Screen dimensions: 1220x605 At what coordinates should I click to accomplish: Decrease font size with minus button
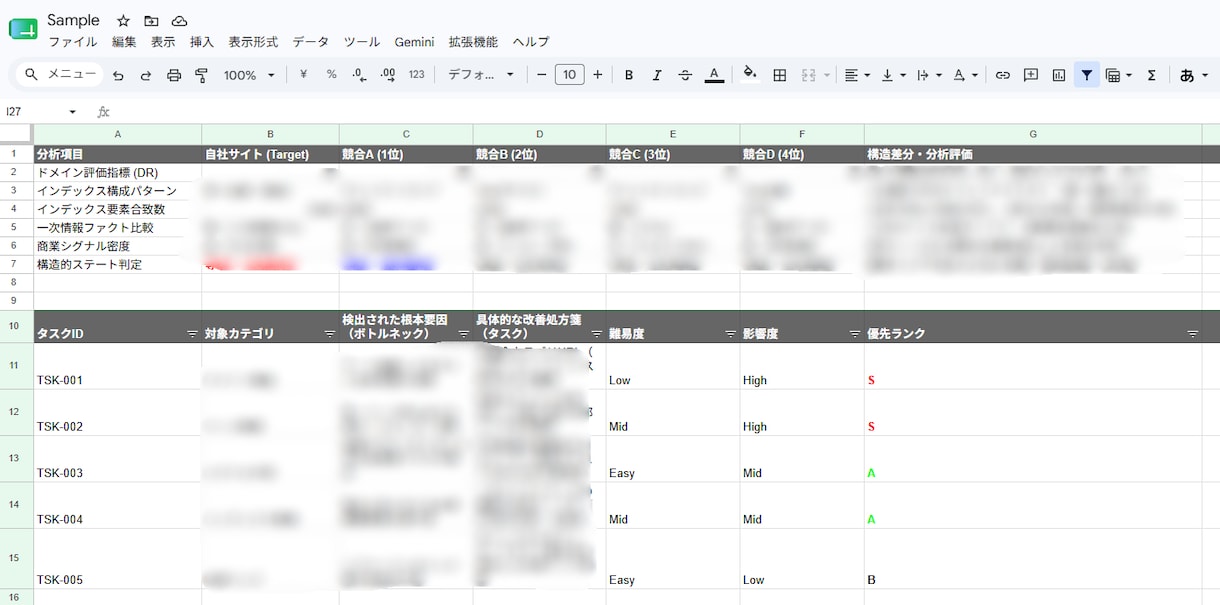pyautogui.click(x=542, y=75)
